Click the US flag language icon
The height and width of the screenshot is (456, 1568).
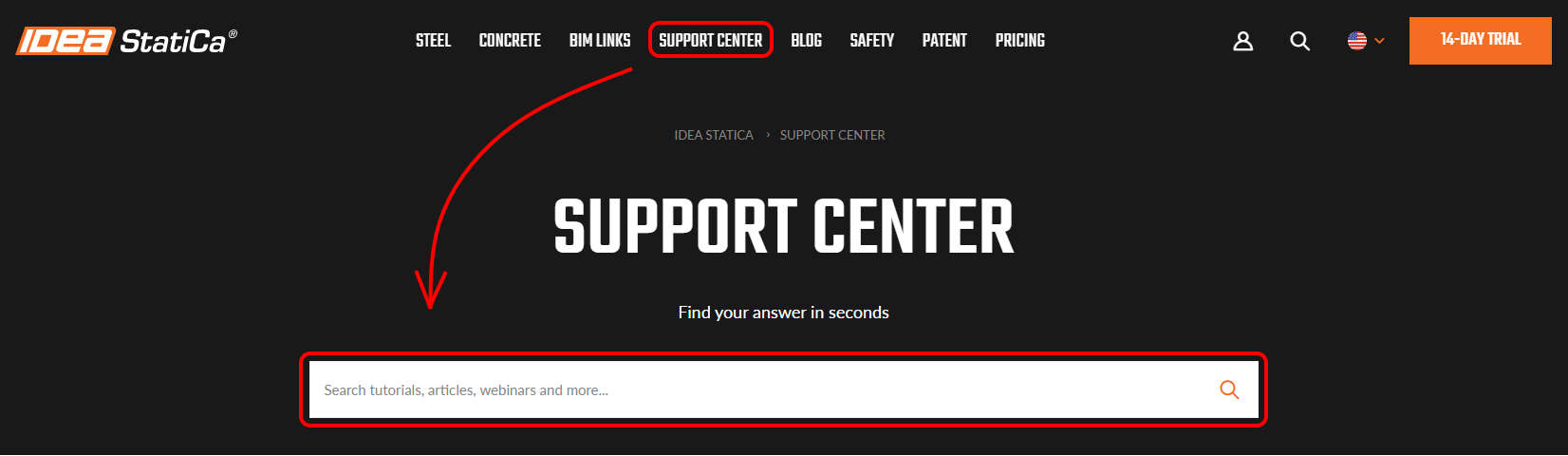tap(1357, 41)
